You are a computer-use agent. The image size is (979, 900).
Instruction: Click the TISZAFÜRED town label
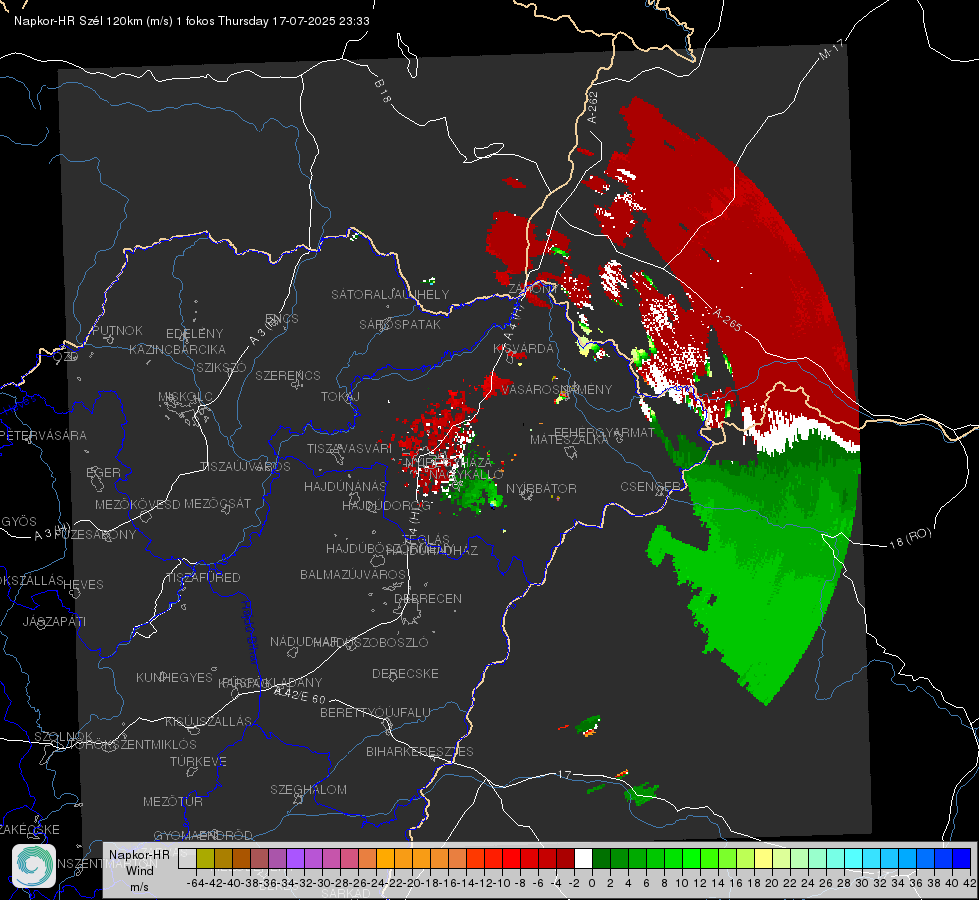point(203,578)
